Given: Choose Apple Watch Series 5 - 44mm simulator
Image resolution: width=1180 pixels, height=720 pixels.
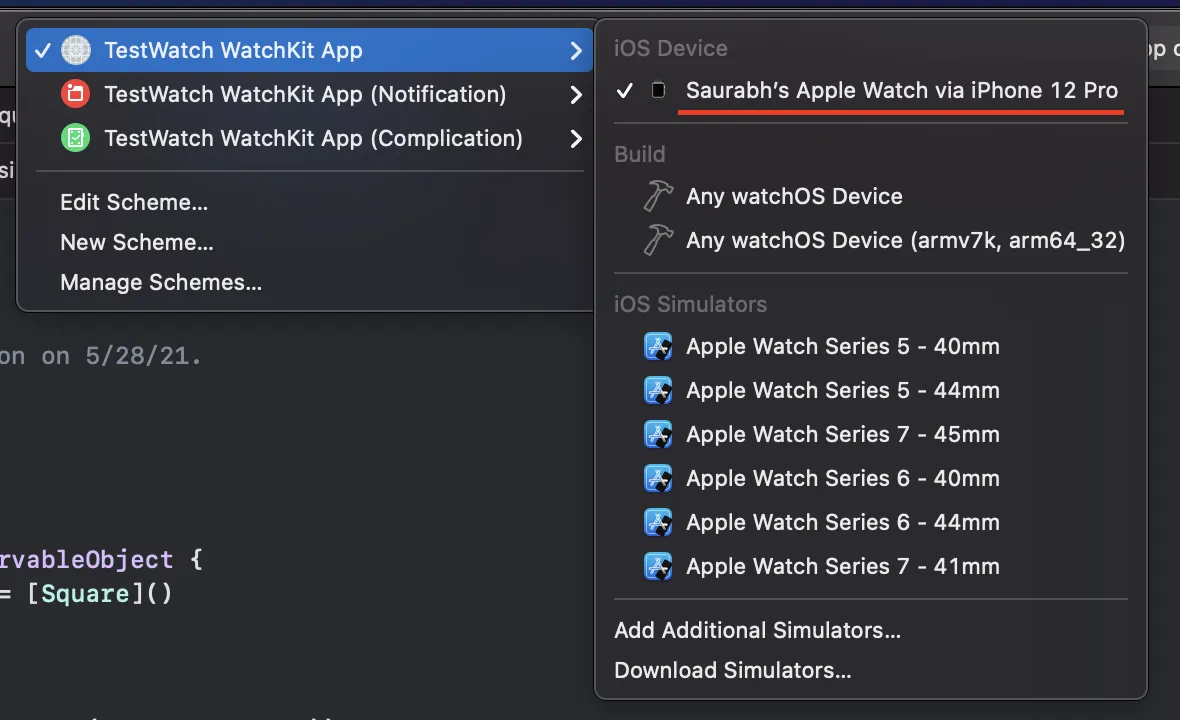Looking at the screenshot, I should [x=842, y=391].
